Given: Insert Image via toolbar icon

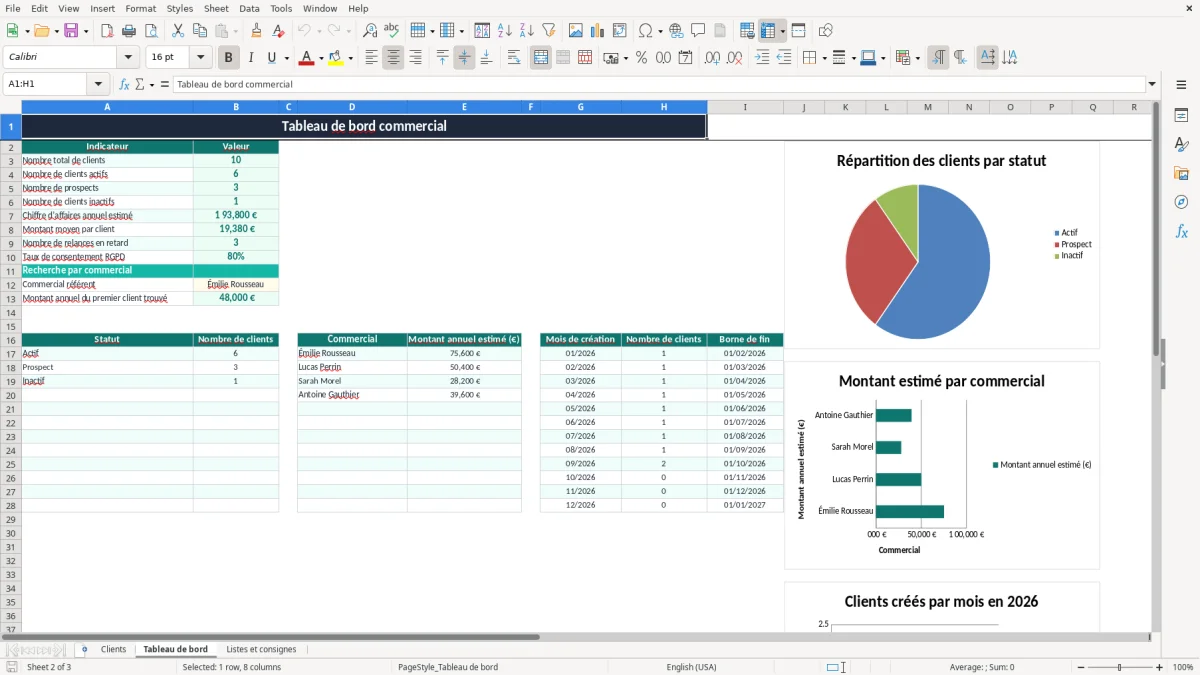Looking at the screenshot, I should [576, 31].
